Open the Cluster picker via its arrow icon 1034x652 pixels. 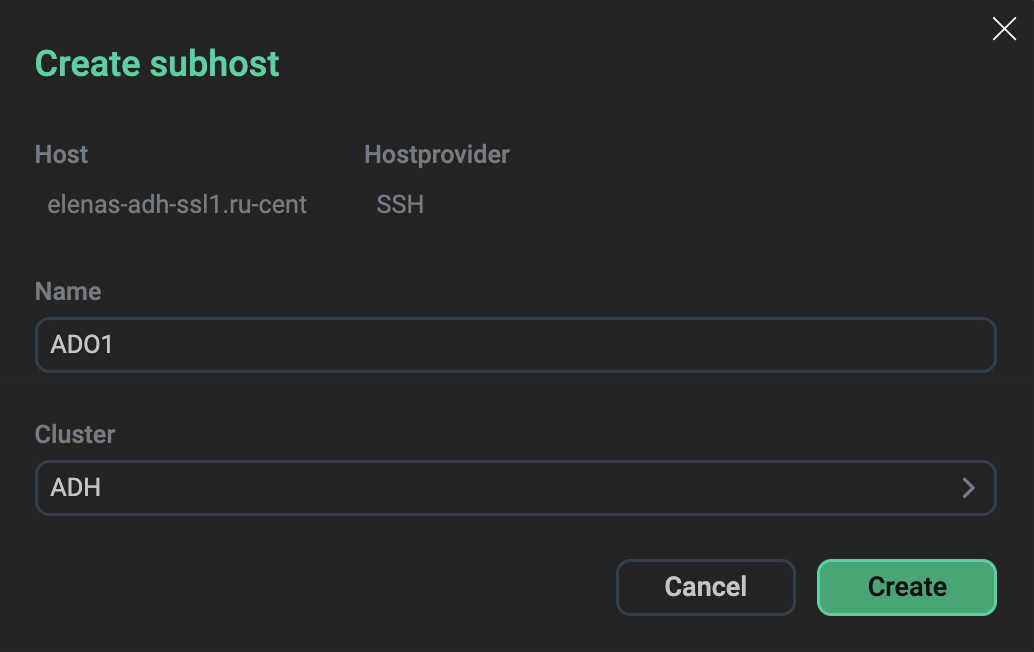967,488
